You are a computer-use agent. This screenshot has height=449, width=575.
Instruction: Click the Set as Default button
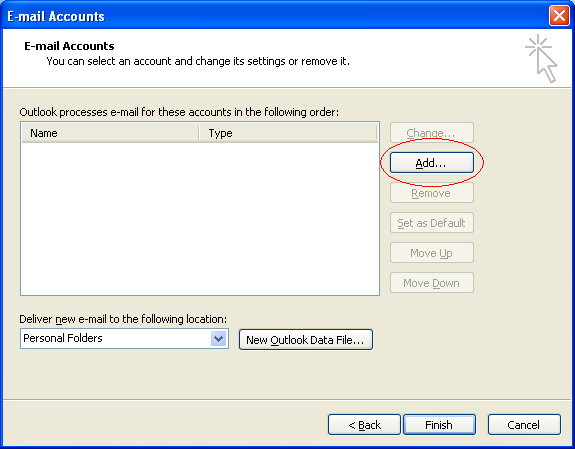point(432,223)
